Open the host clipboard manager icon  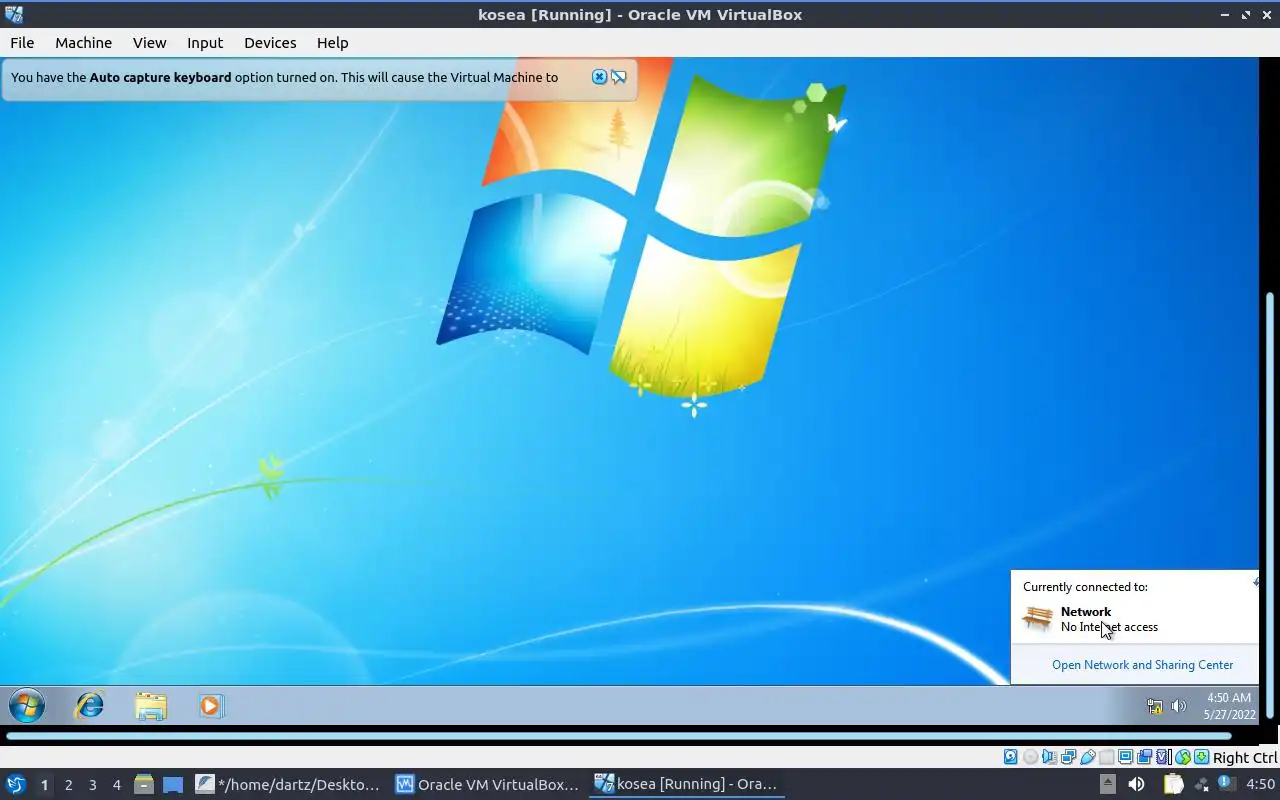coord(1173,784)
